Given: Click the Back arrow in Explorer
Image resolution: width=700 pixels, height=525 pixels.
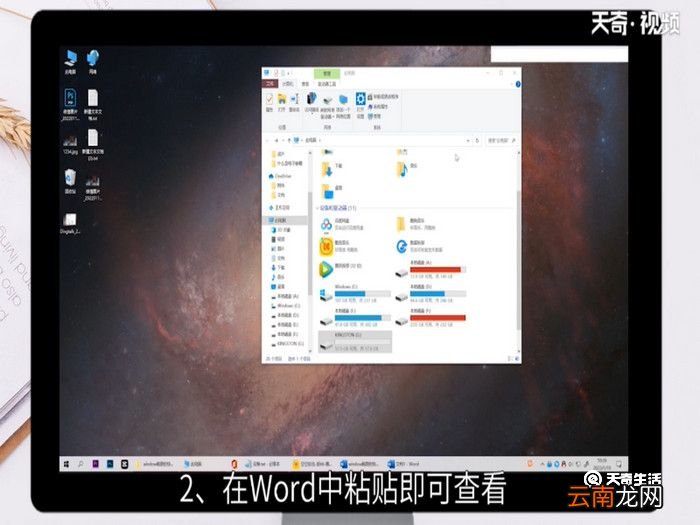Looking at the screenshot, I should [268, 140].
